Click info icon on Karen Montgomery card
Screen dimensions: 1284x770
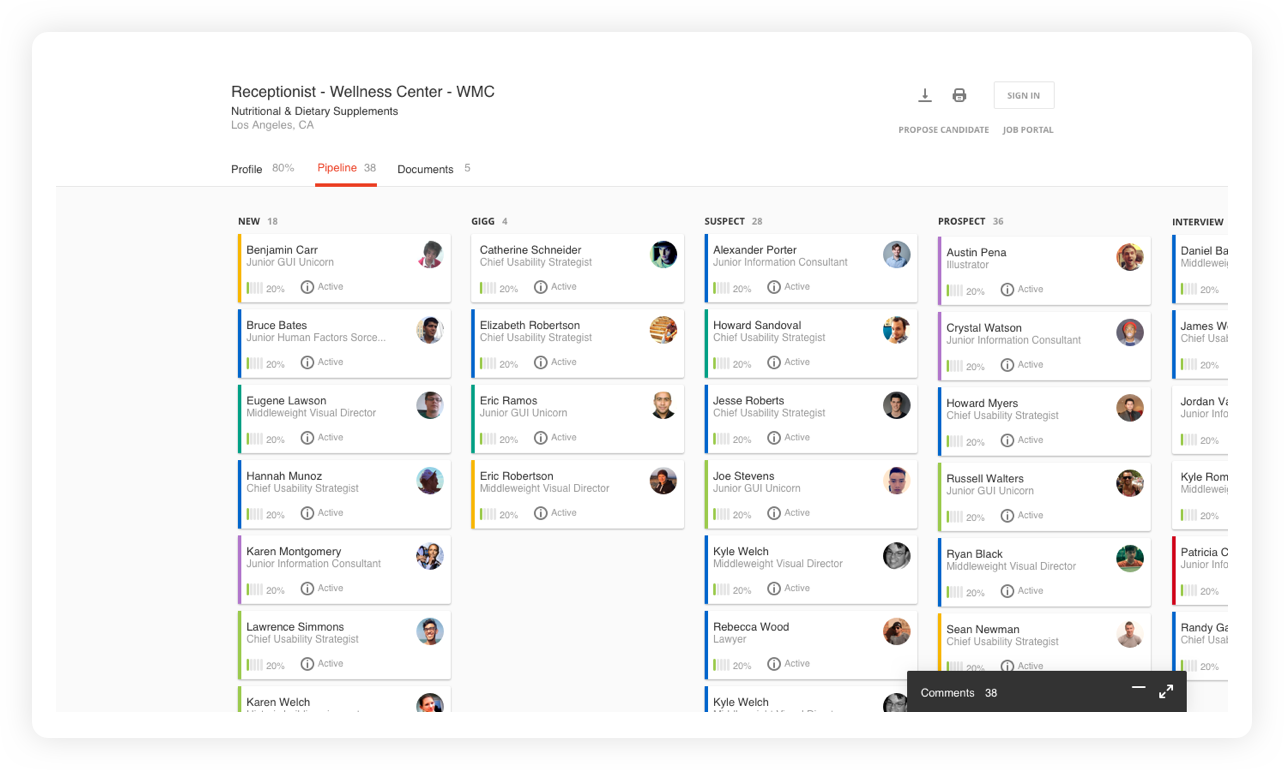coord(307,588)
